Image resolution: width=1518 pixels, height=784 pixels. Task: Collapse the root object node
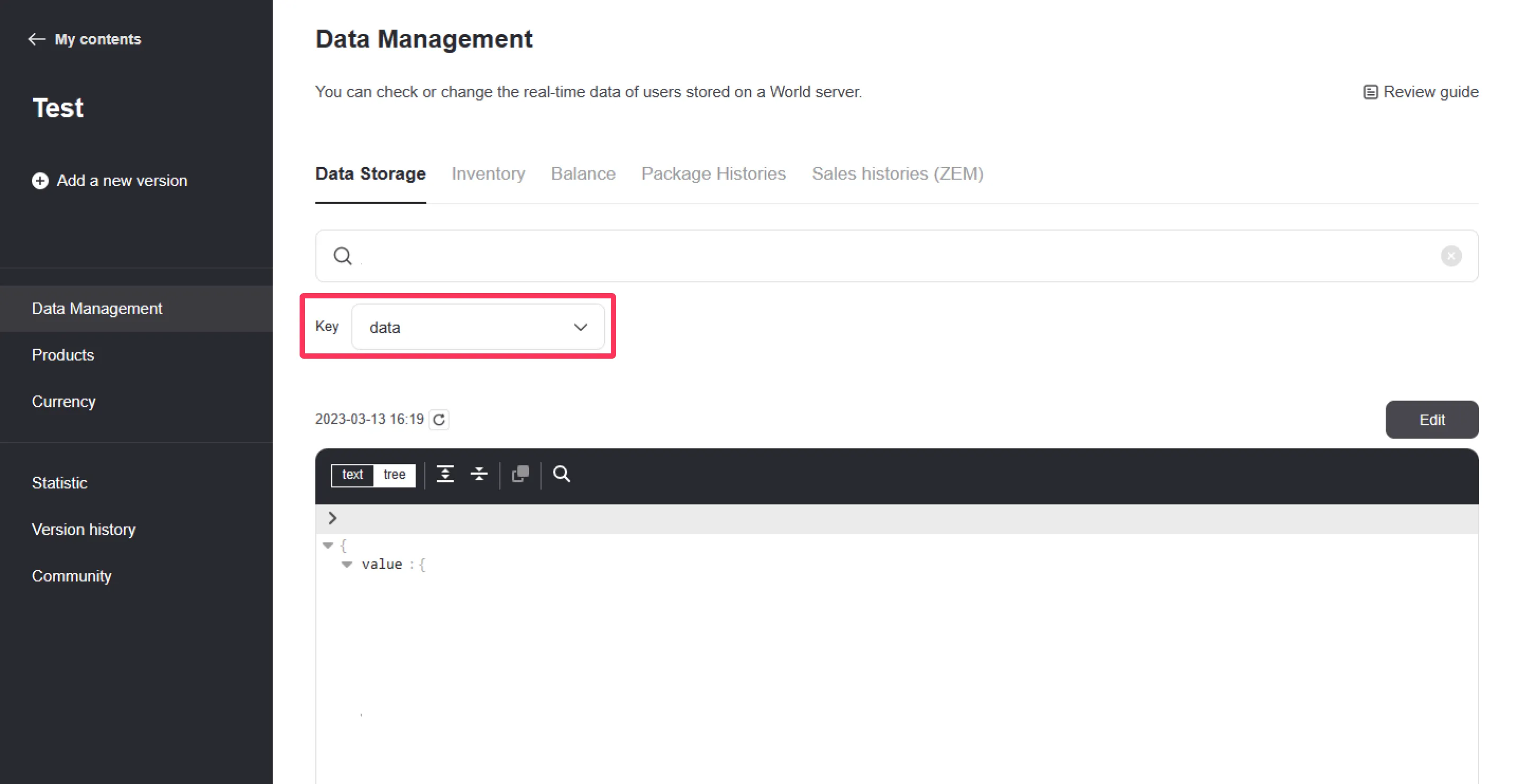[328, 545]
